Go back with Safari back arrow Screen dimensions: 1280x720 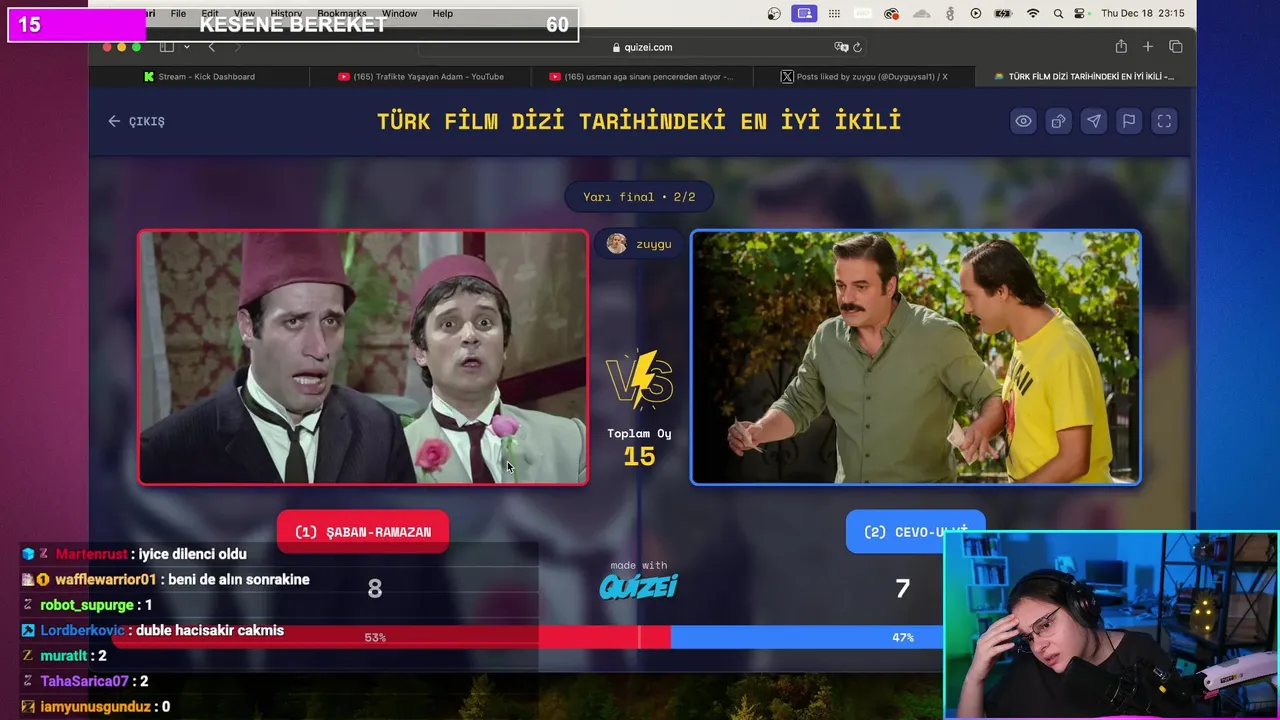point(211,47)
